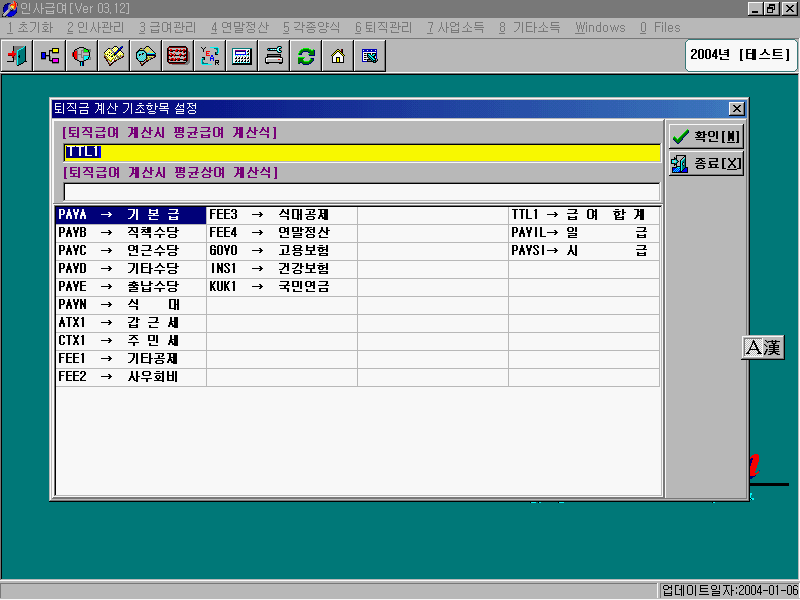Click the empty average bonus formula field

361,192
